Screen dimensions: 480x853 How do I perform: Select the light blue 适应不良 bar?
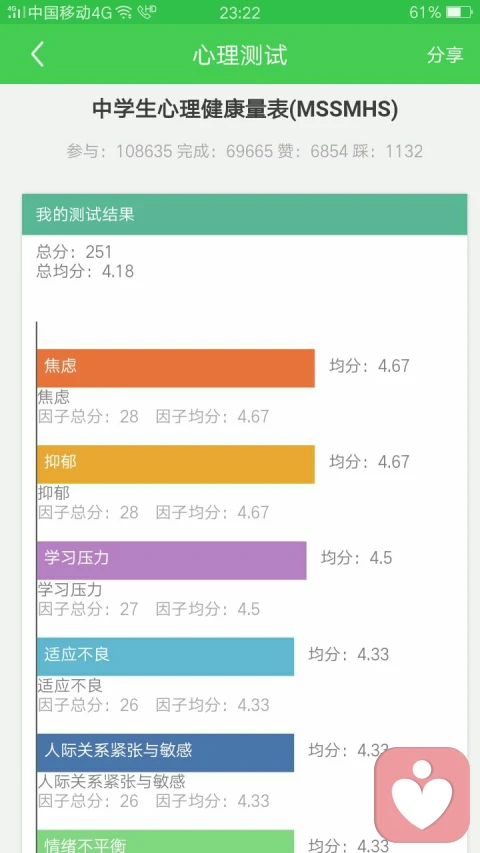tap(165, 657)
